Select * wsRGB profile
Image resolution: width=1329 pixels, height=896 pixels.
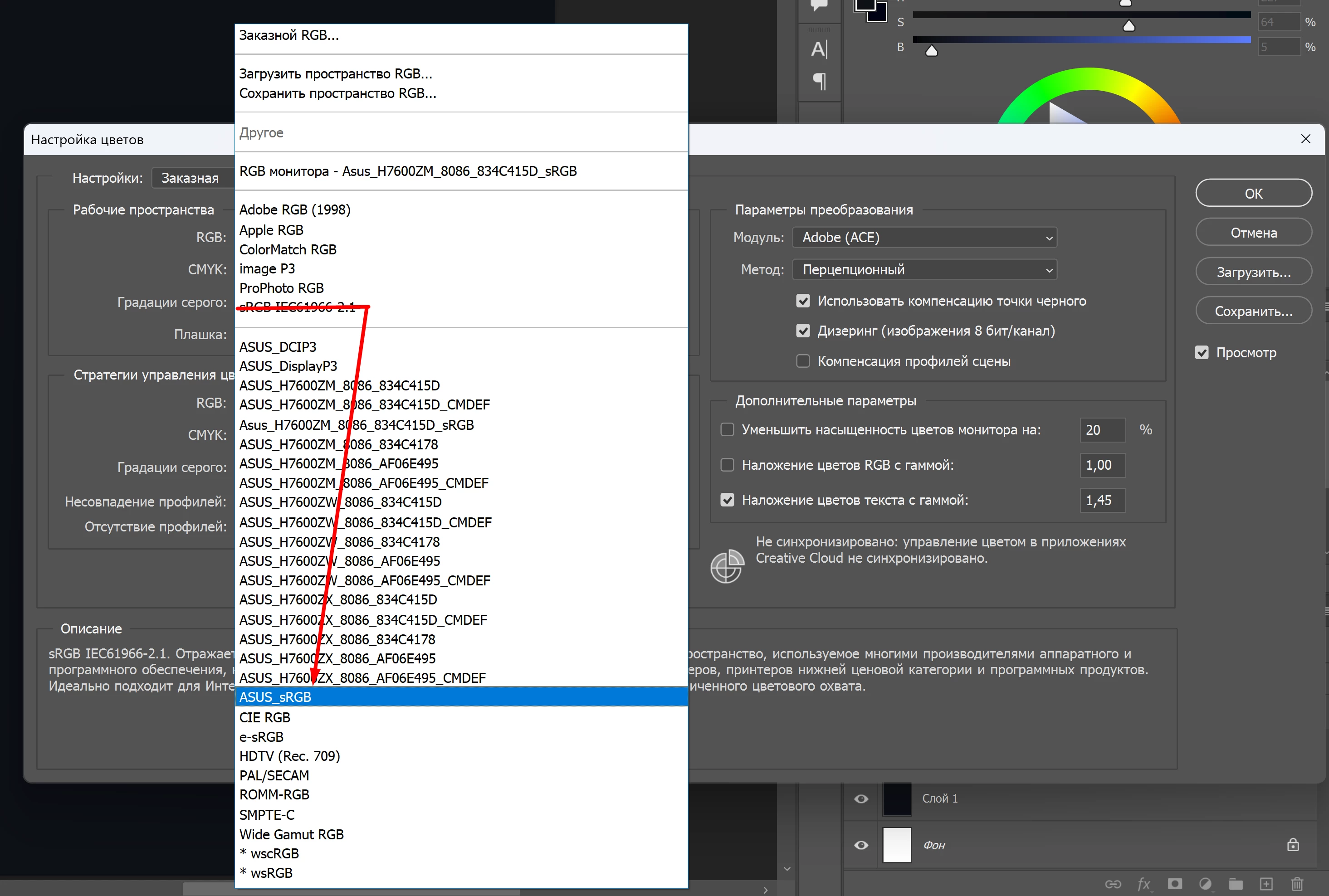tap(461, 873)
